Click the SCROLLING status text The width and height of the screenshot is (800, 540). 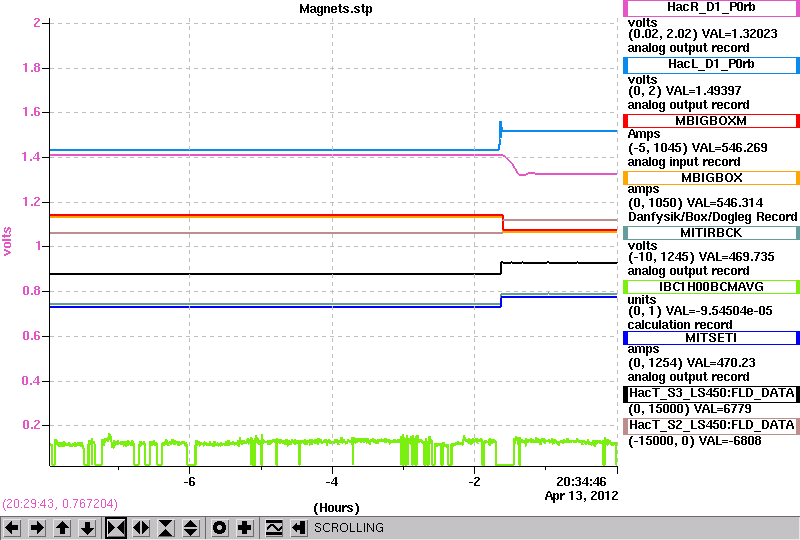click(x=348, y=528)
